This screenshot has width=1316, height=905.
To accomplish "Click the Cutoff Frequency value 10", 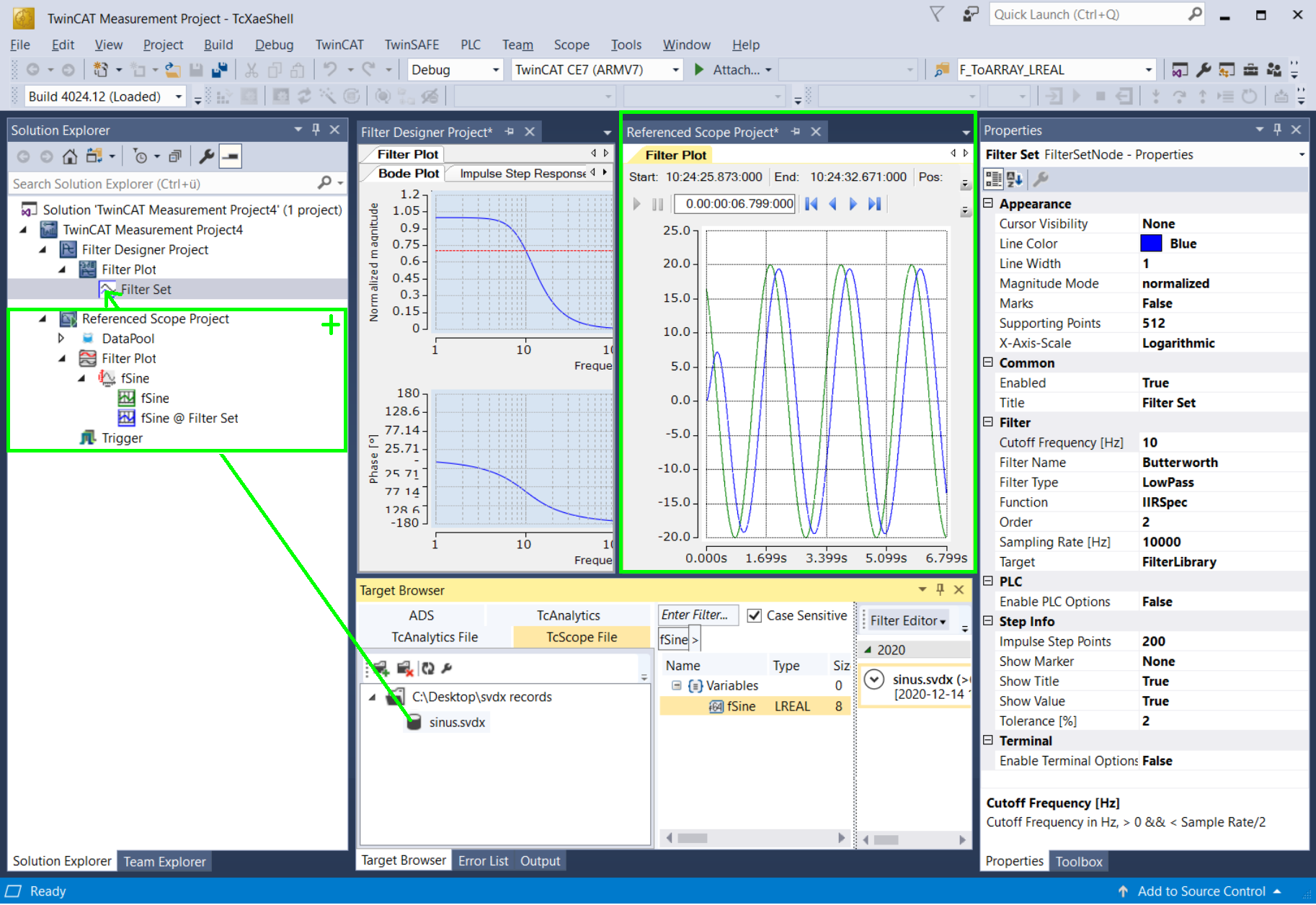I will click(1224, 442).
